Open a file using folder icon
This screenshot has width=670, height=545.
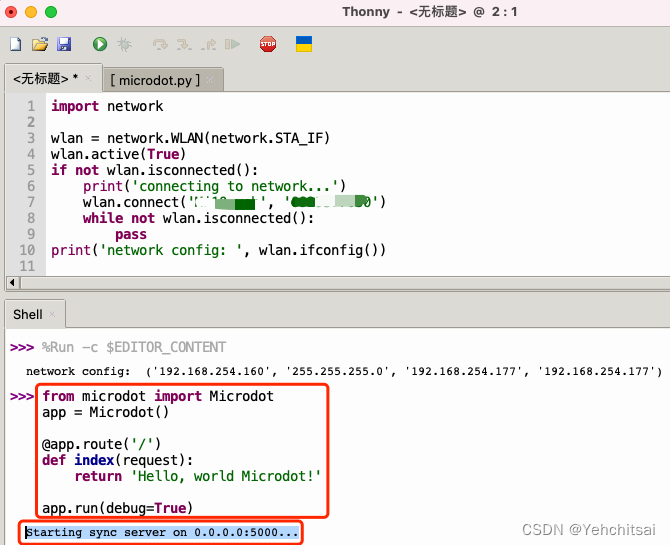coord(40,44)
